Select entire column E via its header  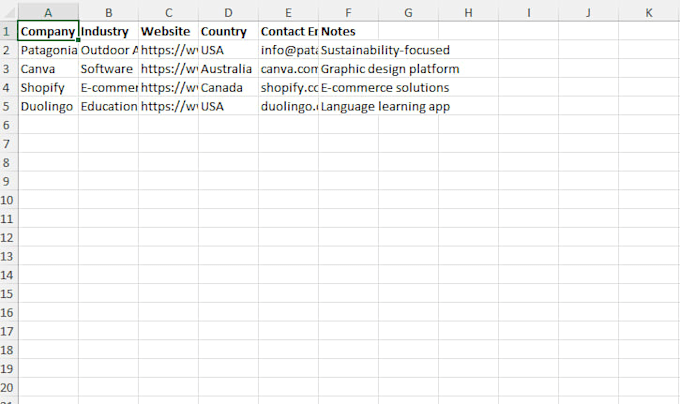pyautogui.click(x=288, y=13)
